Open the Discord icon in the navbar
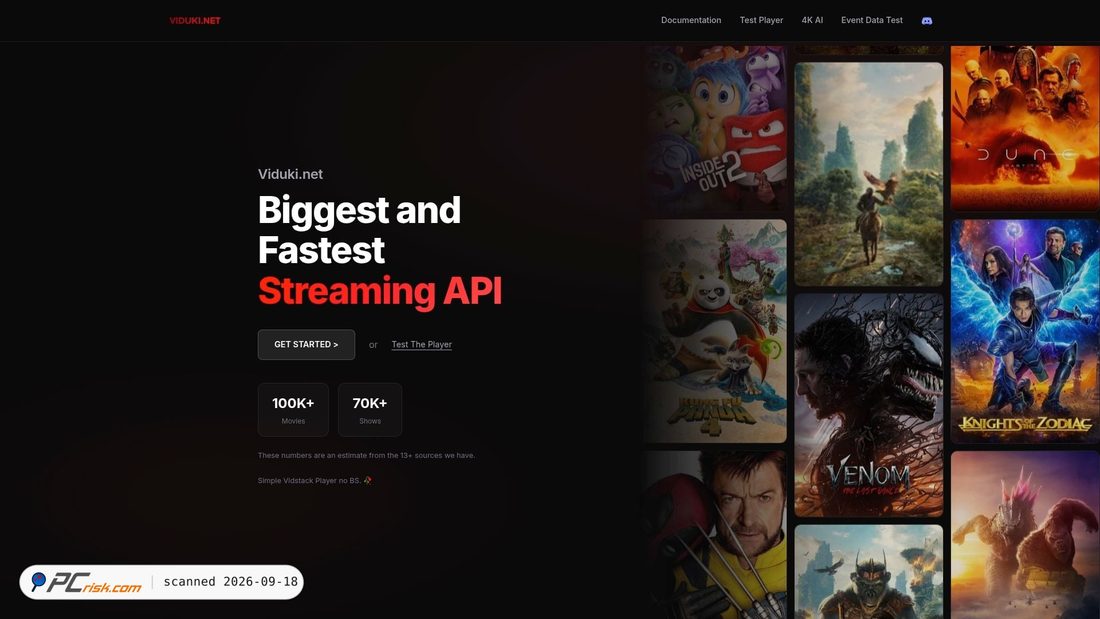 point(927,20)
